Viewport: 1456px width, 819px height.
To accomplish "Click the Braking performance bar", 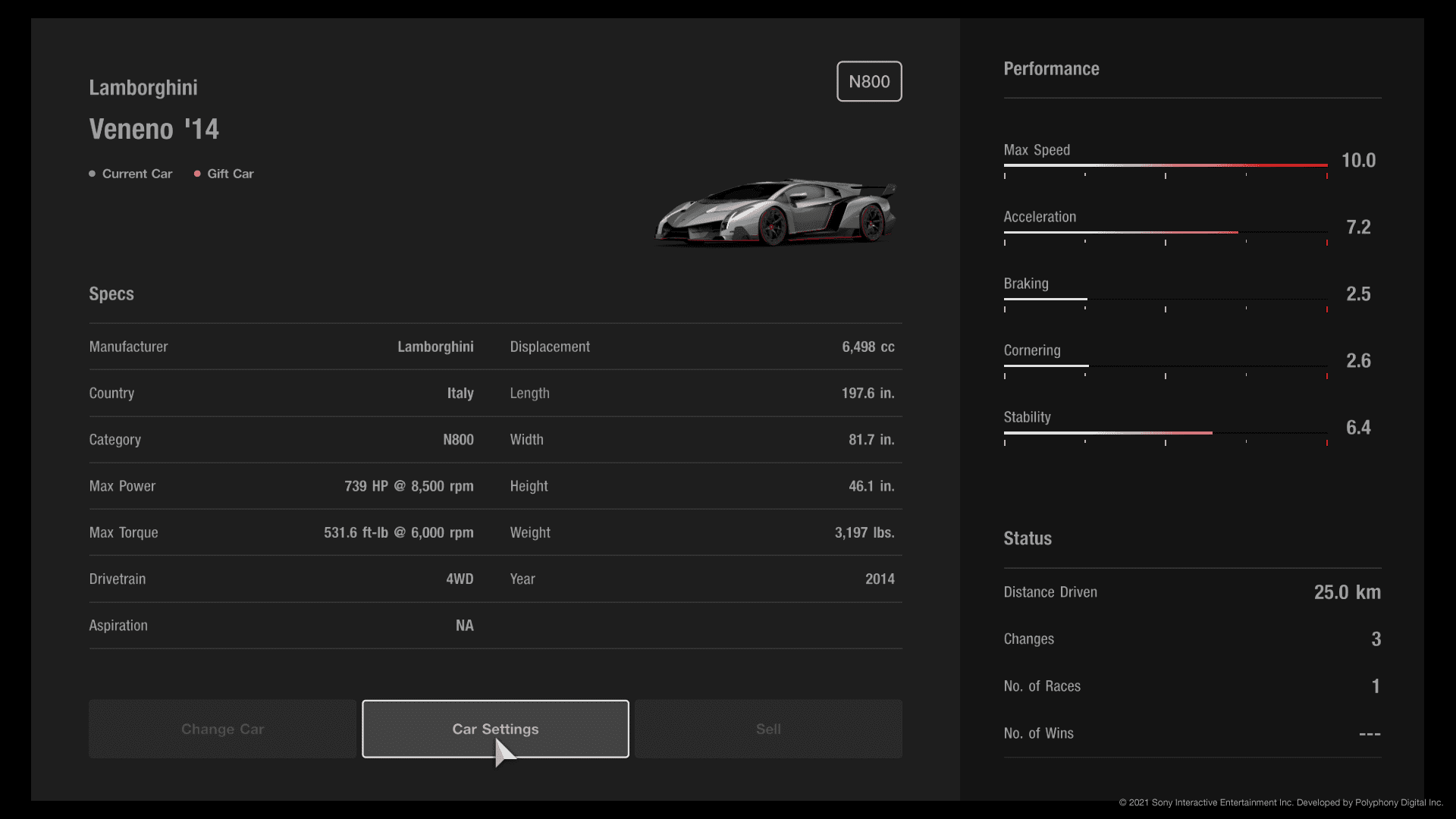I will pos(1166,299).
